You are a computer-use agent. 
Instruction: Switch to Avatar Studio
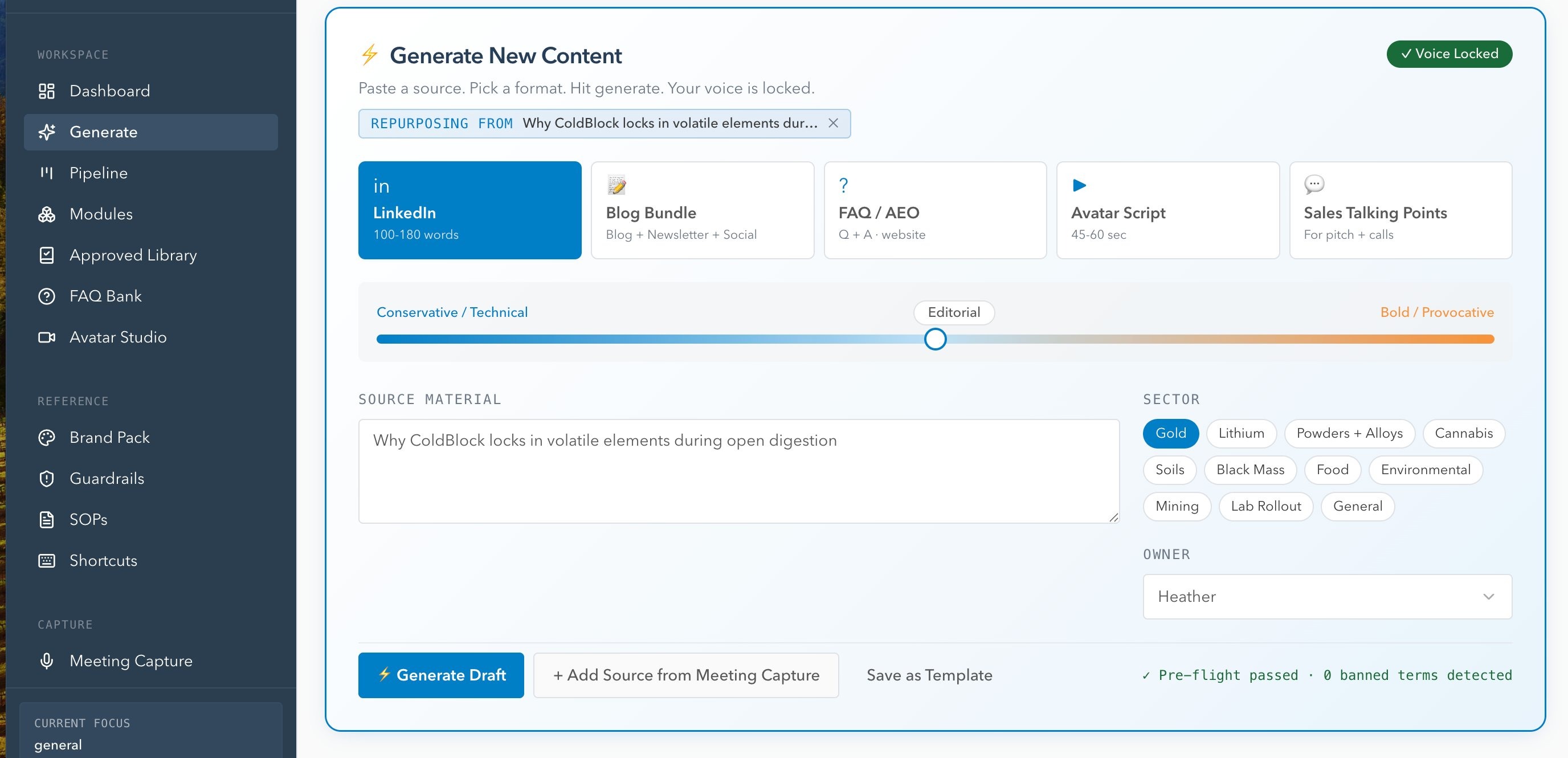point(151,337)
